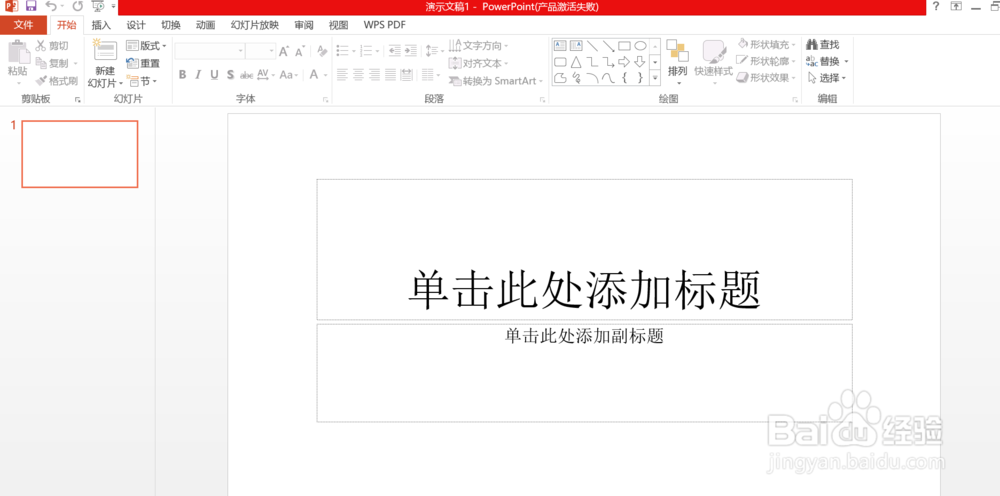
Task: Click 重置 (Reset) slide button
Action: point(143,63)
